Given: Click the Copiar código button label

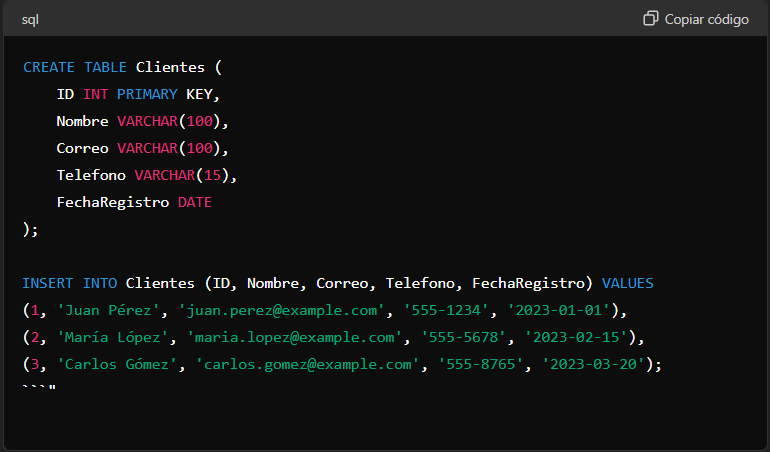Looking at the screenshot, I should pyautogui.click(x=707, y=19).
